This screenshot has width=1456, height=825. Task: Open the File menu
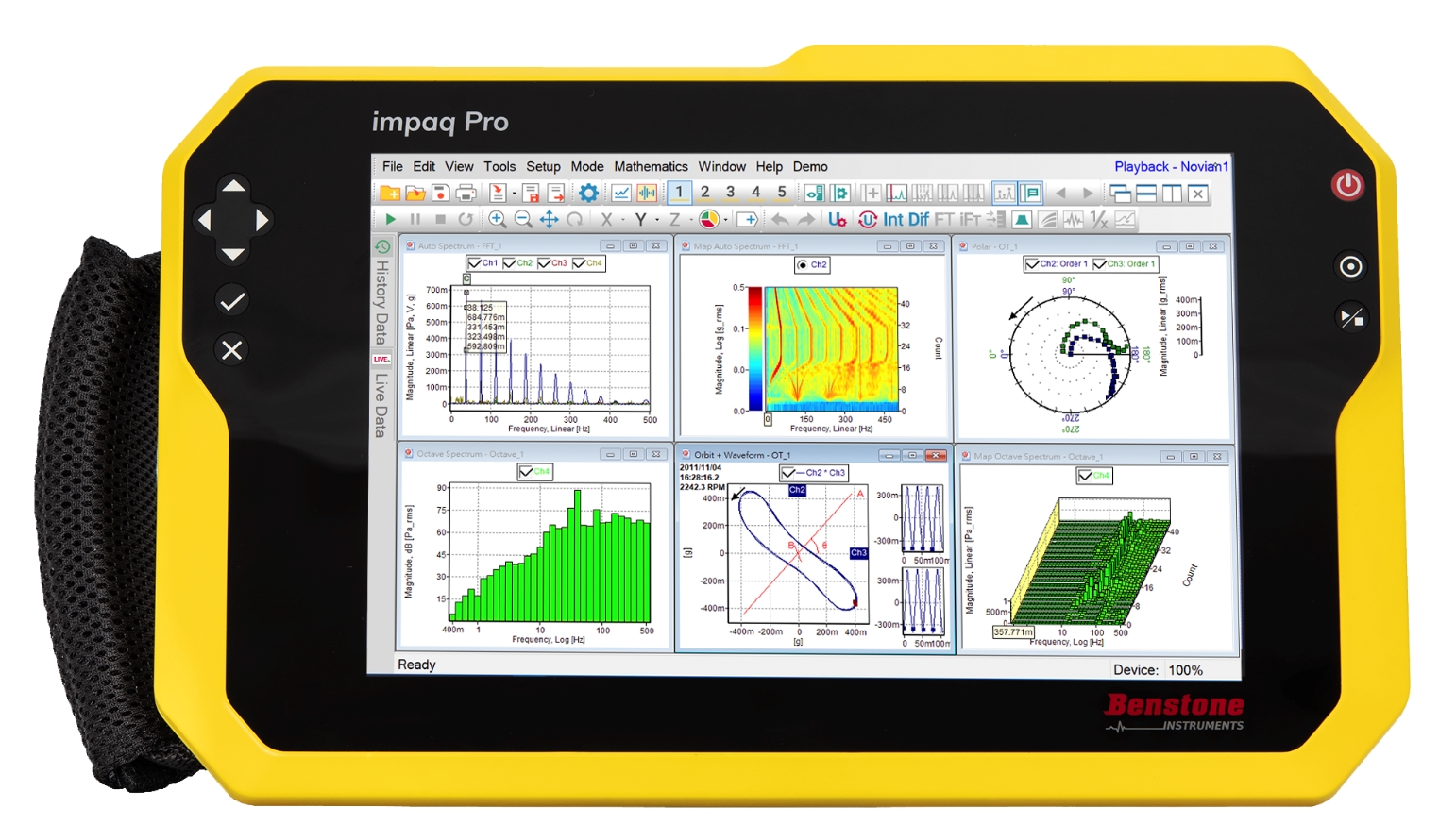coord(393,166)
